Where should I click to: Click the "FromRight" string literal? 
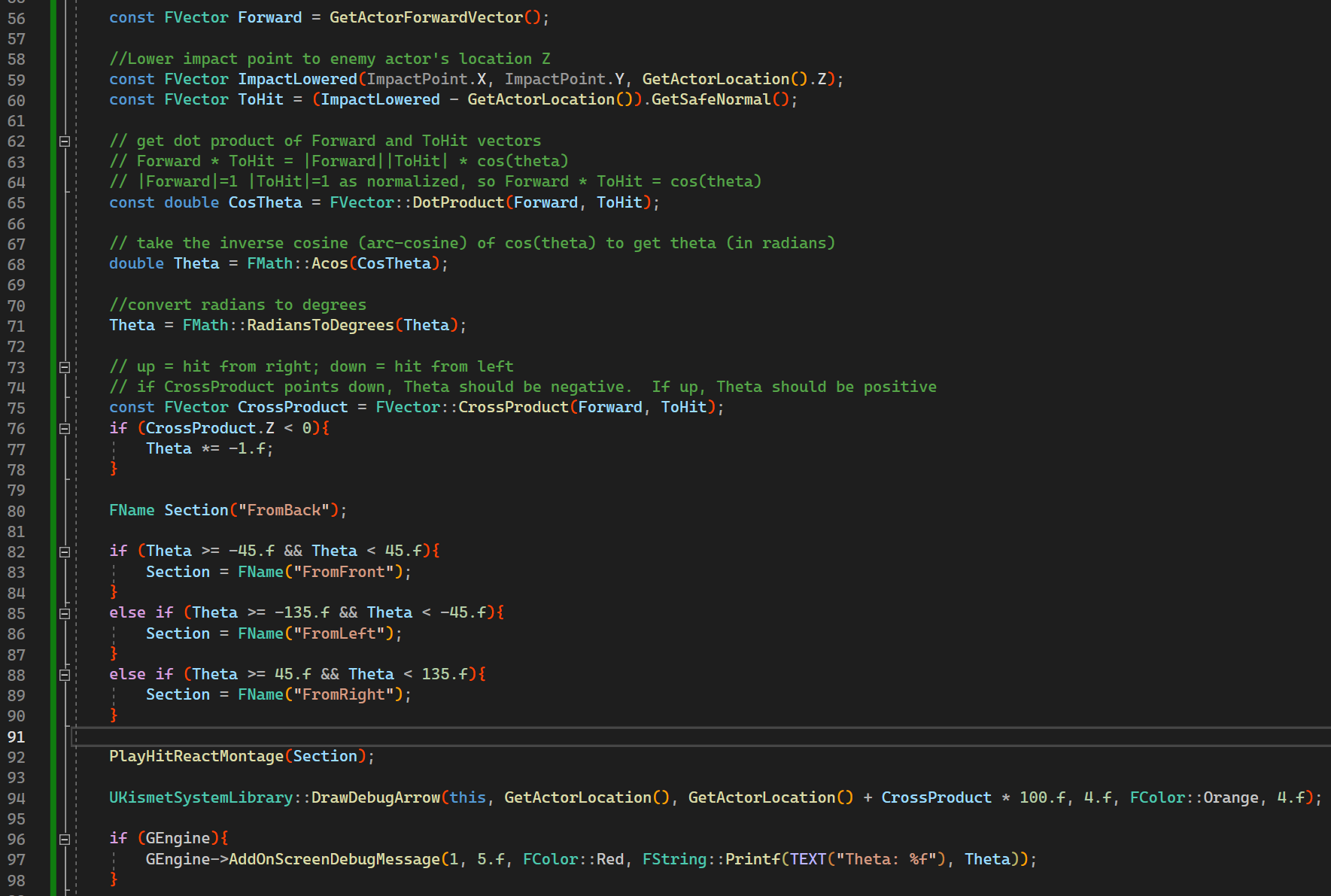(343, 694)
